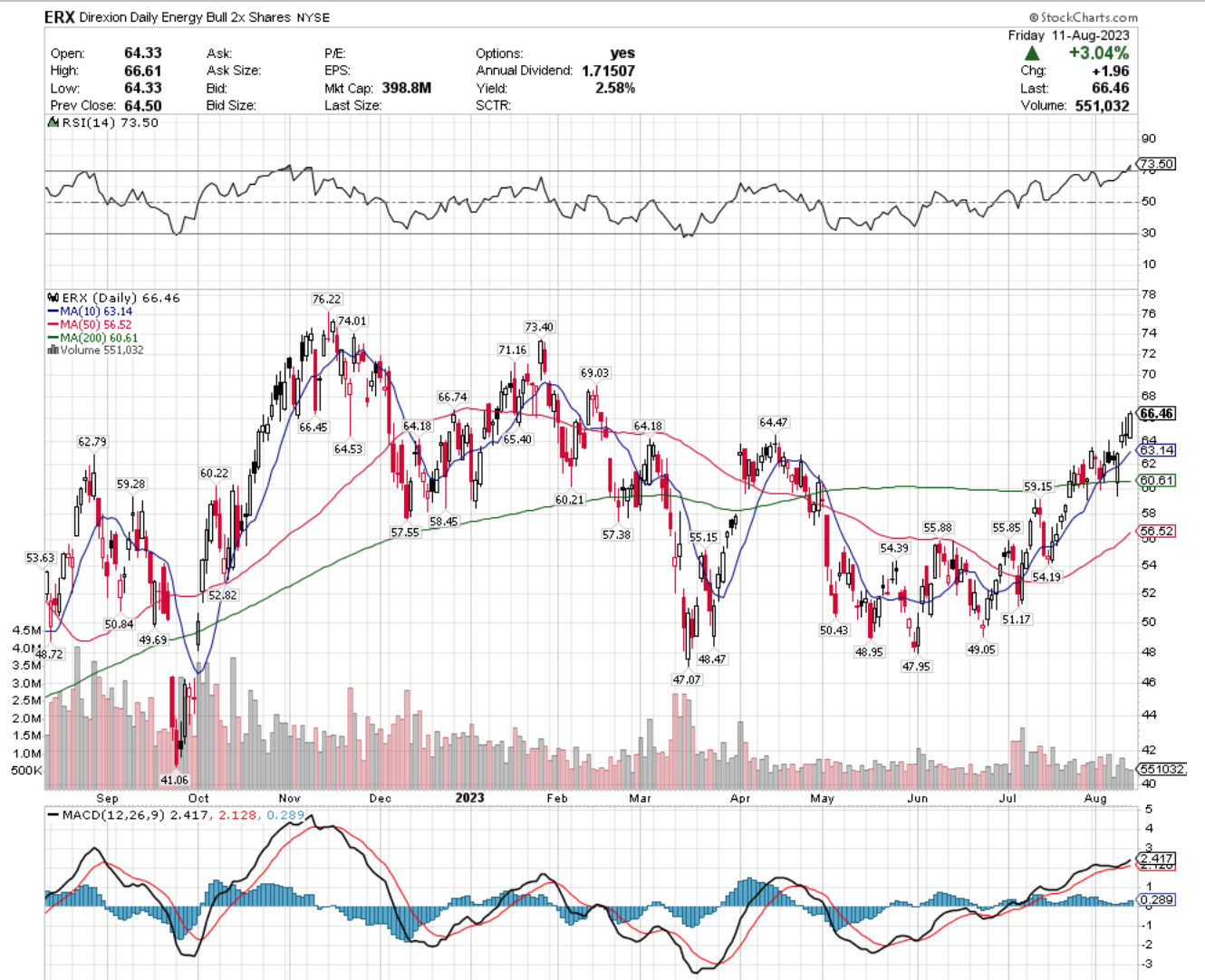Click the 73.40 high price label
The image size is (1205, 980).
coord(539,327)
